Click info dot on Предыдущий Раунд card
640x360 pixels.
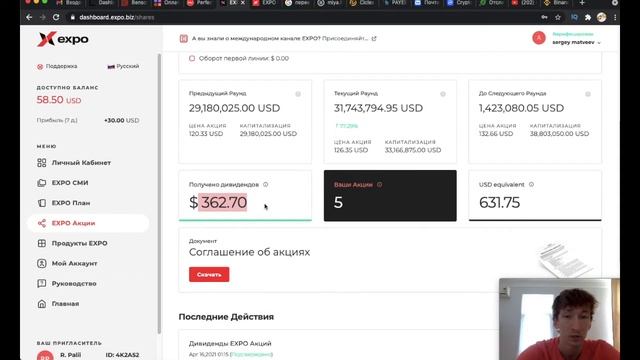298,94
